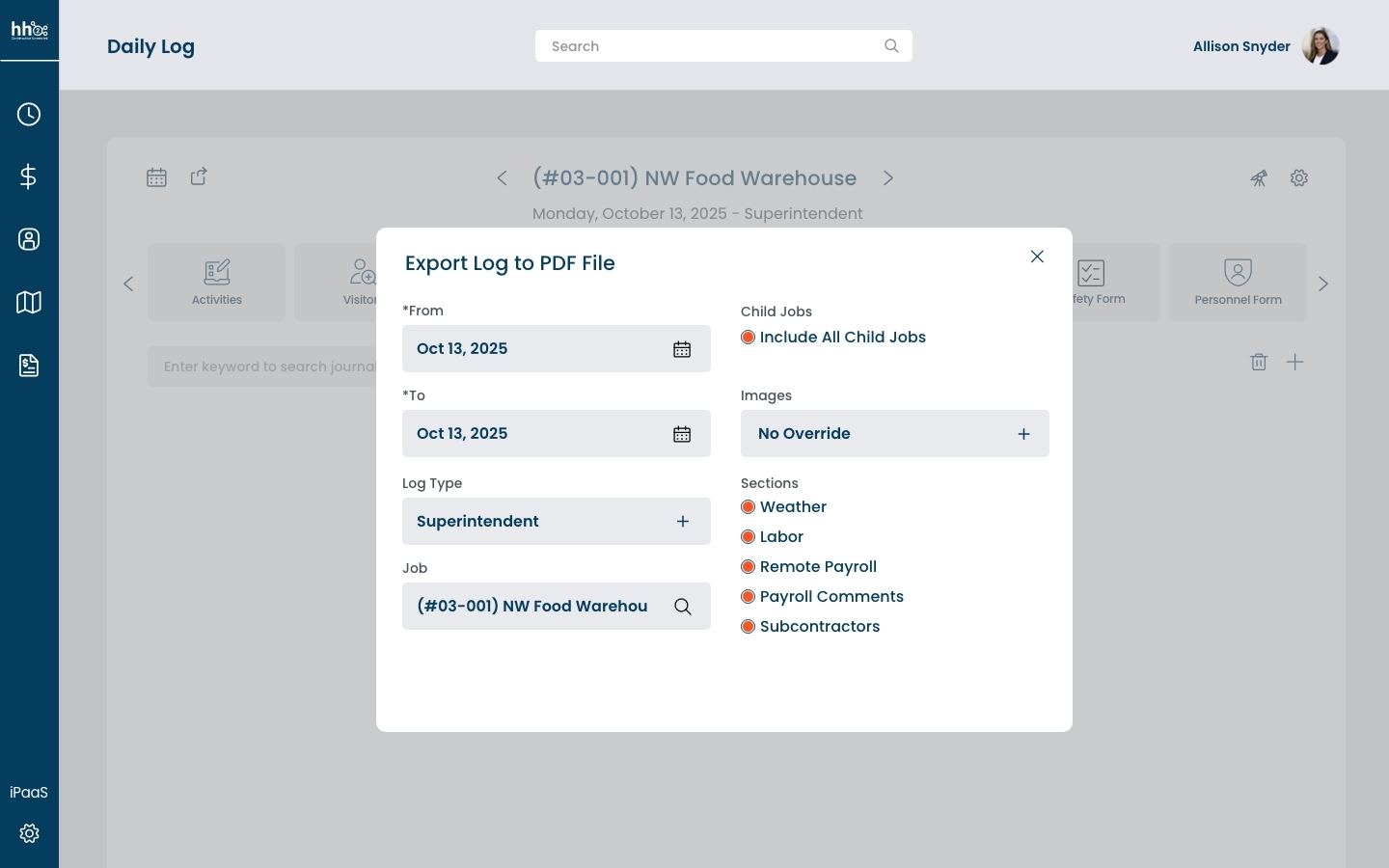Open the telescope icon near settings
This screenshot has width=1389, height=868.
click(1259, 178)
